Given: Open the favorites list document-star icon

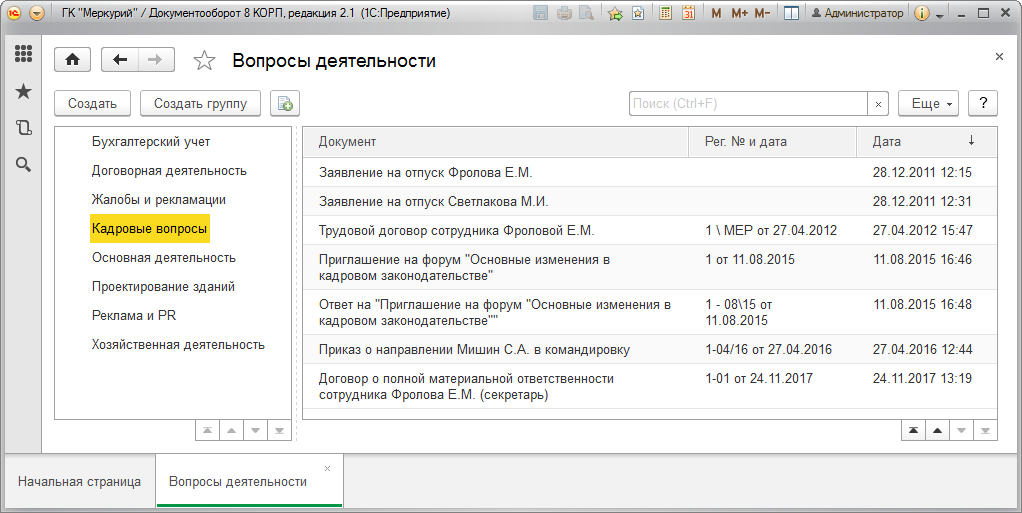Looking at the screenshot, I should pos(639,13).
